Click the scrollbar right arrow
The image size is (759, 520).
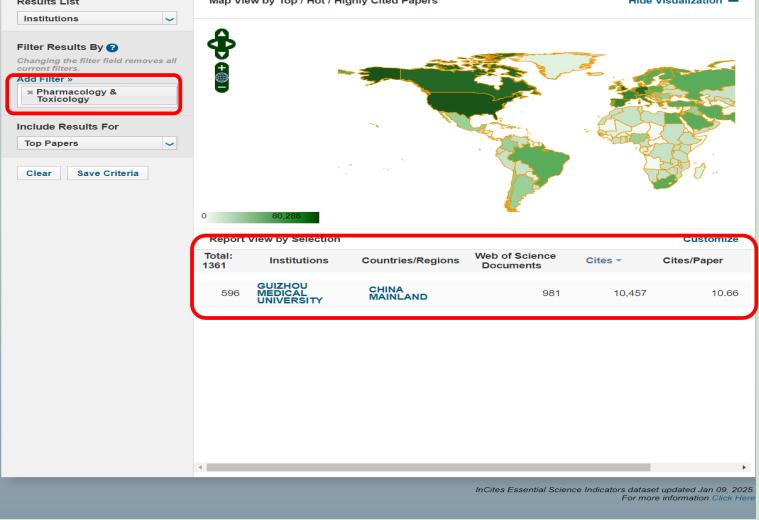pyautogui.click(x=744, y=467)
